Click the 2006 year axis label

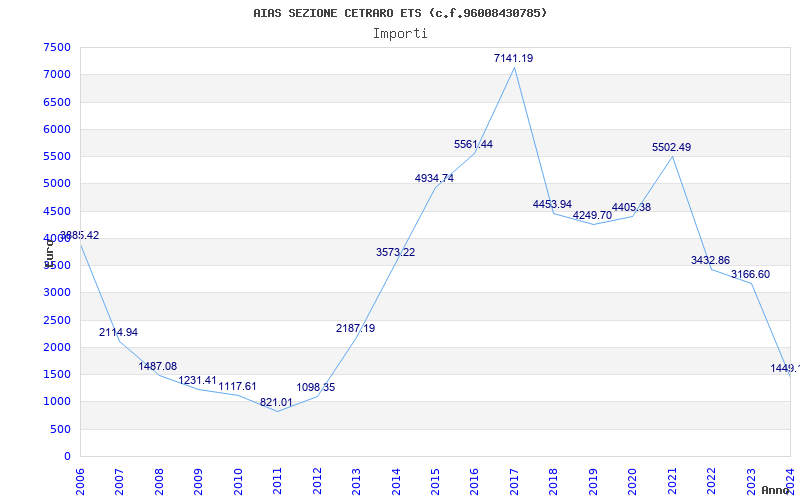(80, 482)
